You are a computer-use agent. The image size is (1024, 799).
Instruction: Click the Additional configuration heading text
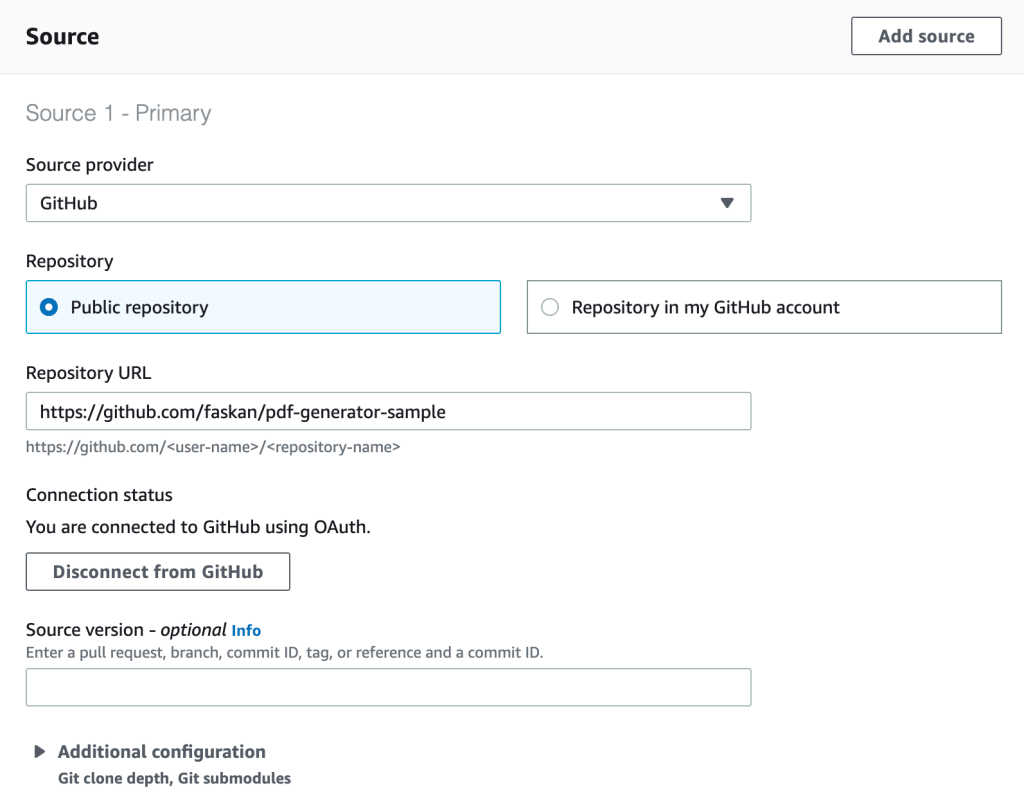(161, 752)
